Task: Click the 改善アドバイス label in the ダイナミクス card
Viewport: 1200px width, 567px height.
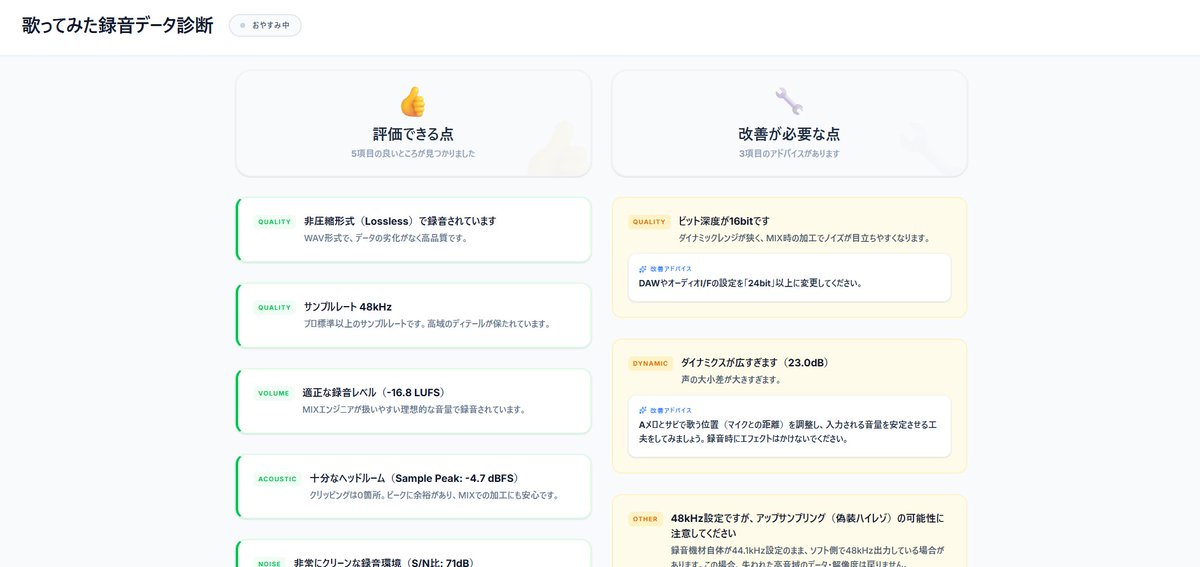Action: (670, 410)
